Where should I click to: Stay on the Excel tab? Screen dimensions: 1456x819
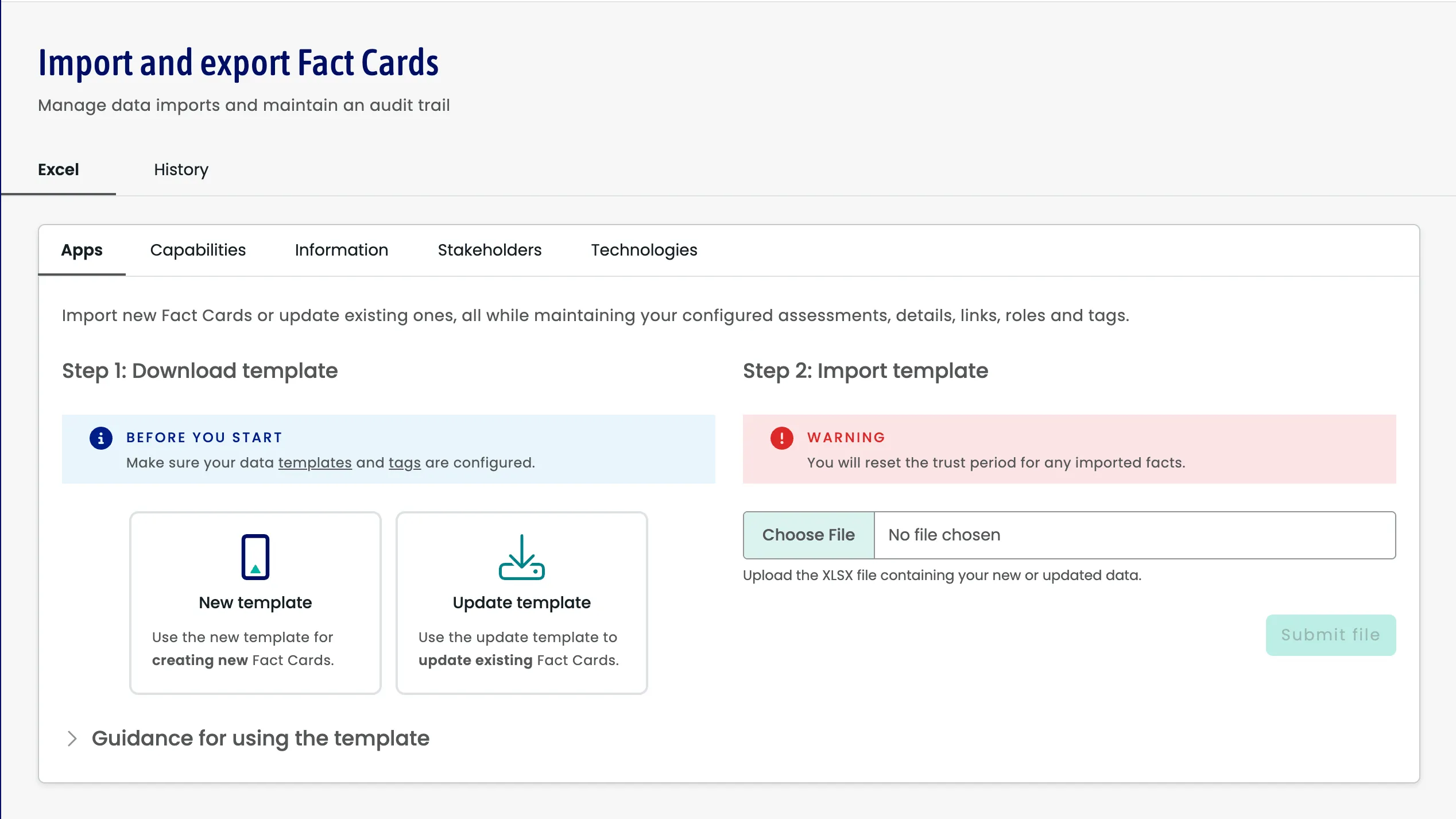58,169
